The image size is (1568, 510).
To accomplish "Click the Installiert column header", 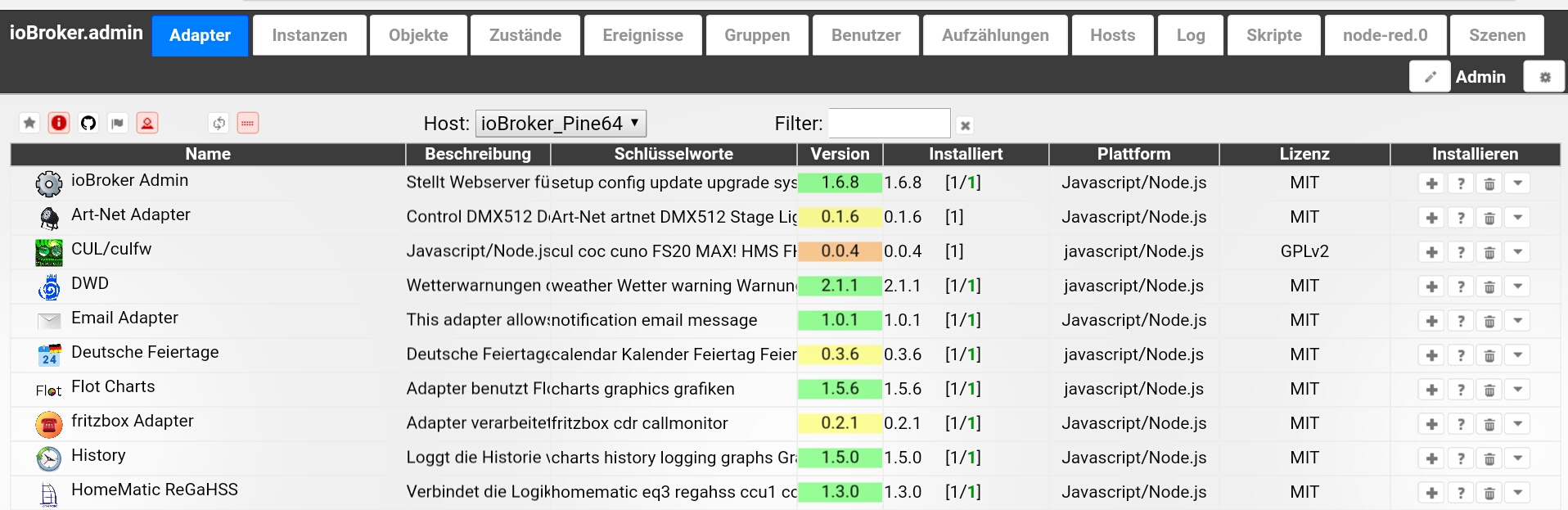I will click(x=966, y=154).
